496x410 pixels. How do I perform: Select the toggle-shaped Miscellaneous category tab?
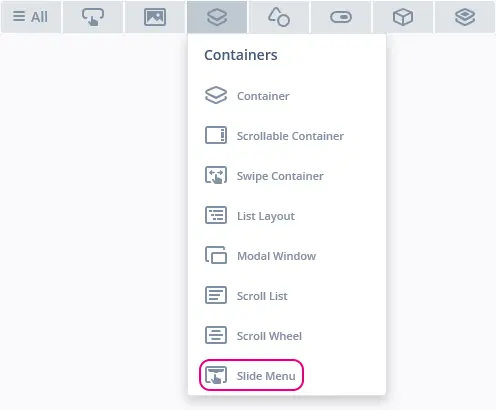(341, 17)
